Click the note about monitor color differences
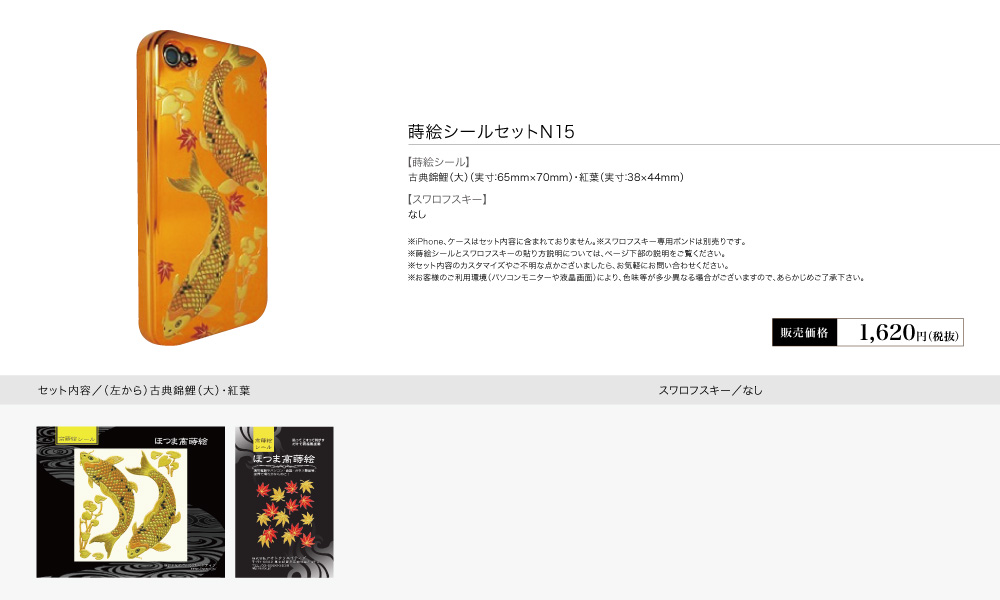Viewport: 1000px width, 600px height. (x=636, y=278)
